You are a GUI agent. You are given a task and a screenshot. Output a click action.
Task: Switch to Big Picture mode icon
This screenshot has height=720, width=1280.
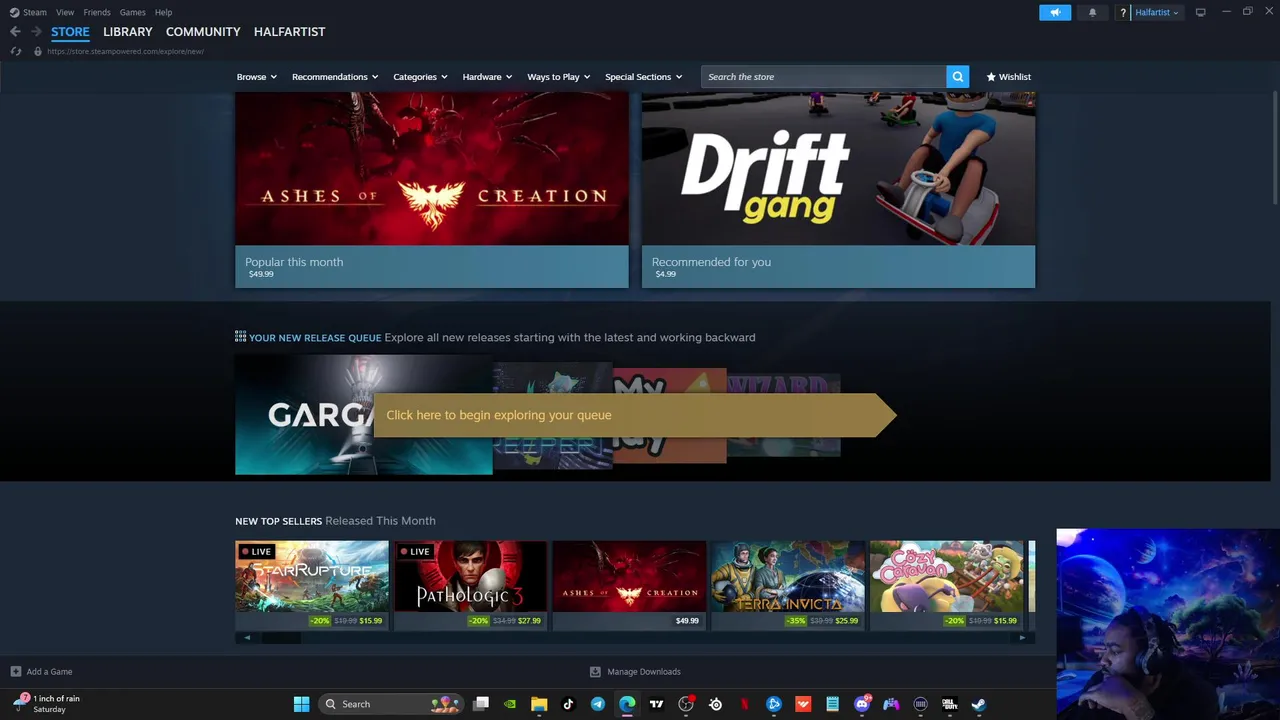1200,12
